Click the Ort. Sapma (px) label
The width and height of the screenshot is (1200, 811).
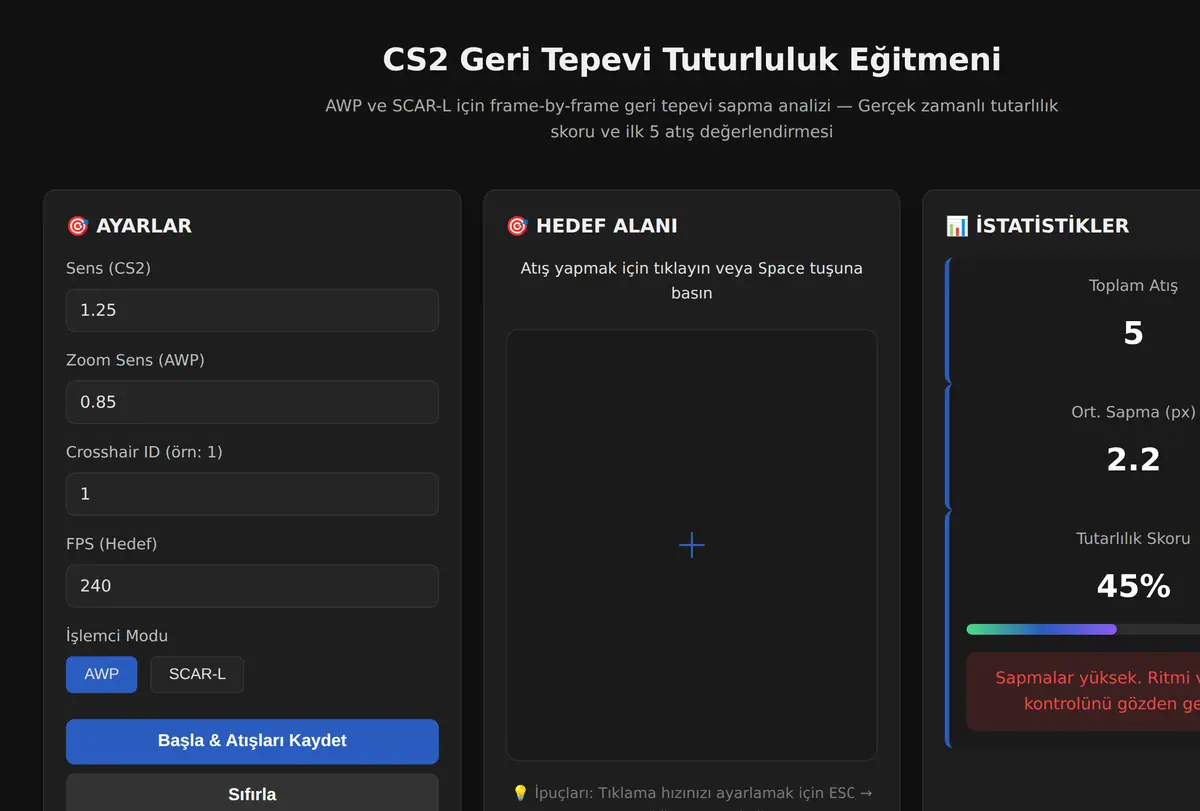[x=1133, y=412]
